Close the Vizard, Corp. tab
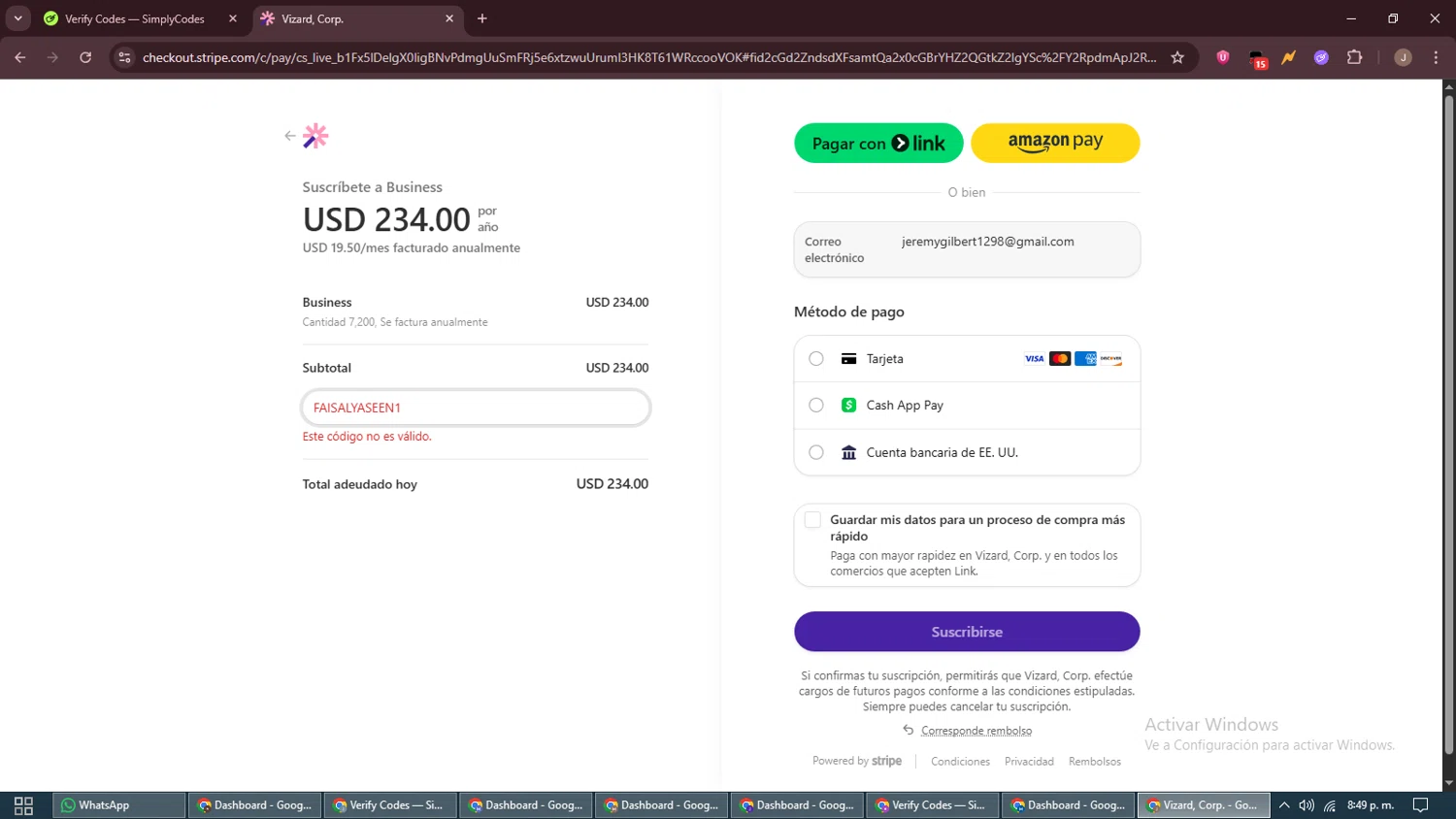The height and width of the screenshot is (819, 1456). point(449,18)
